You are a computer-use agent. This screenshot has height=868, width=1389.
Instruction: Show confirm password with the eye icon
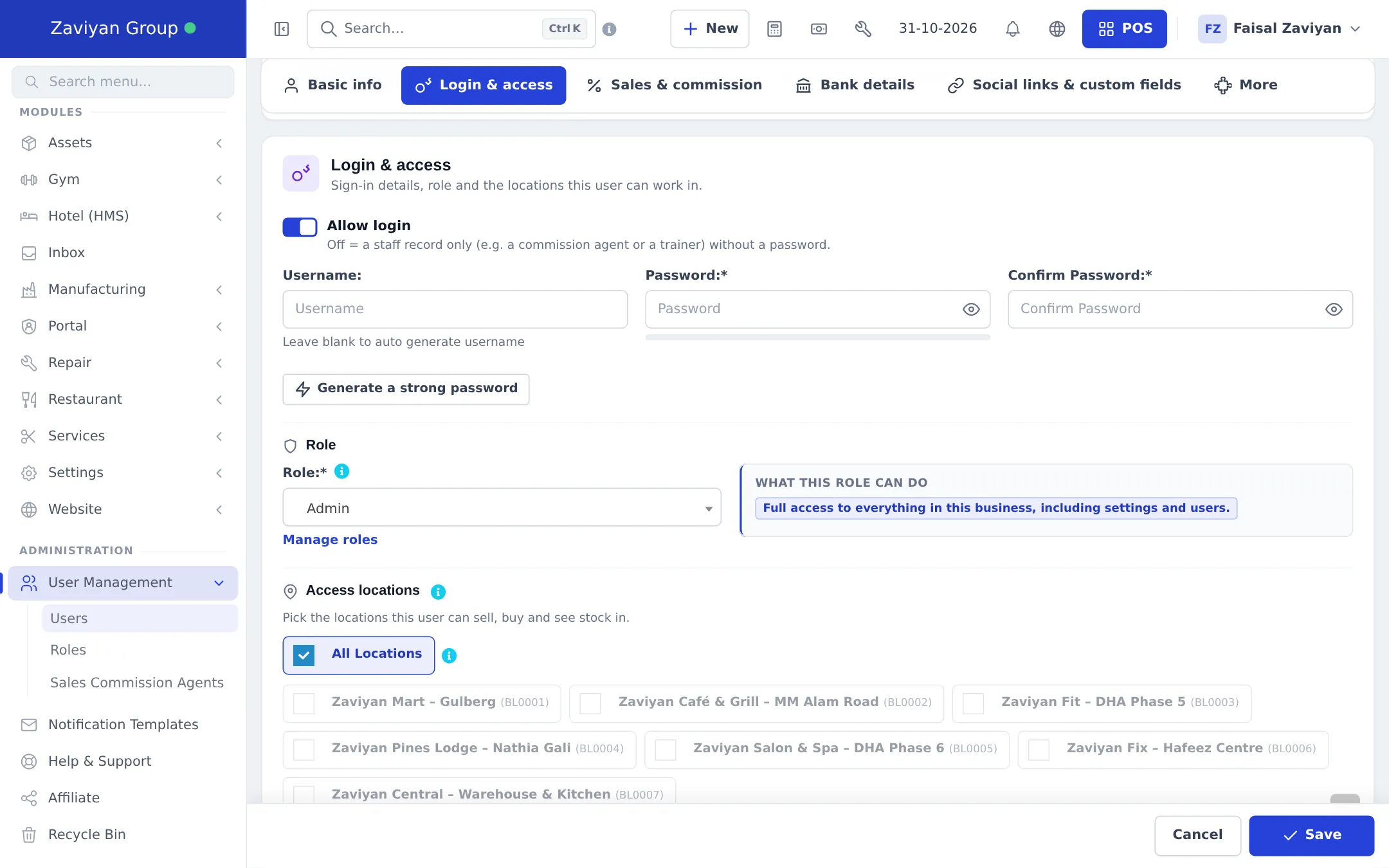(1334, 309)
